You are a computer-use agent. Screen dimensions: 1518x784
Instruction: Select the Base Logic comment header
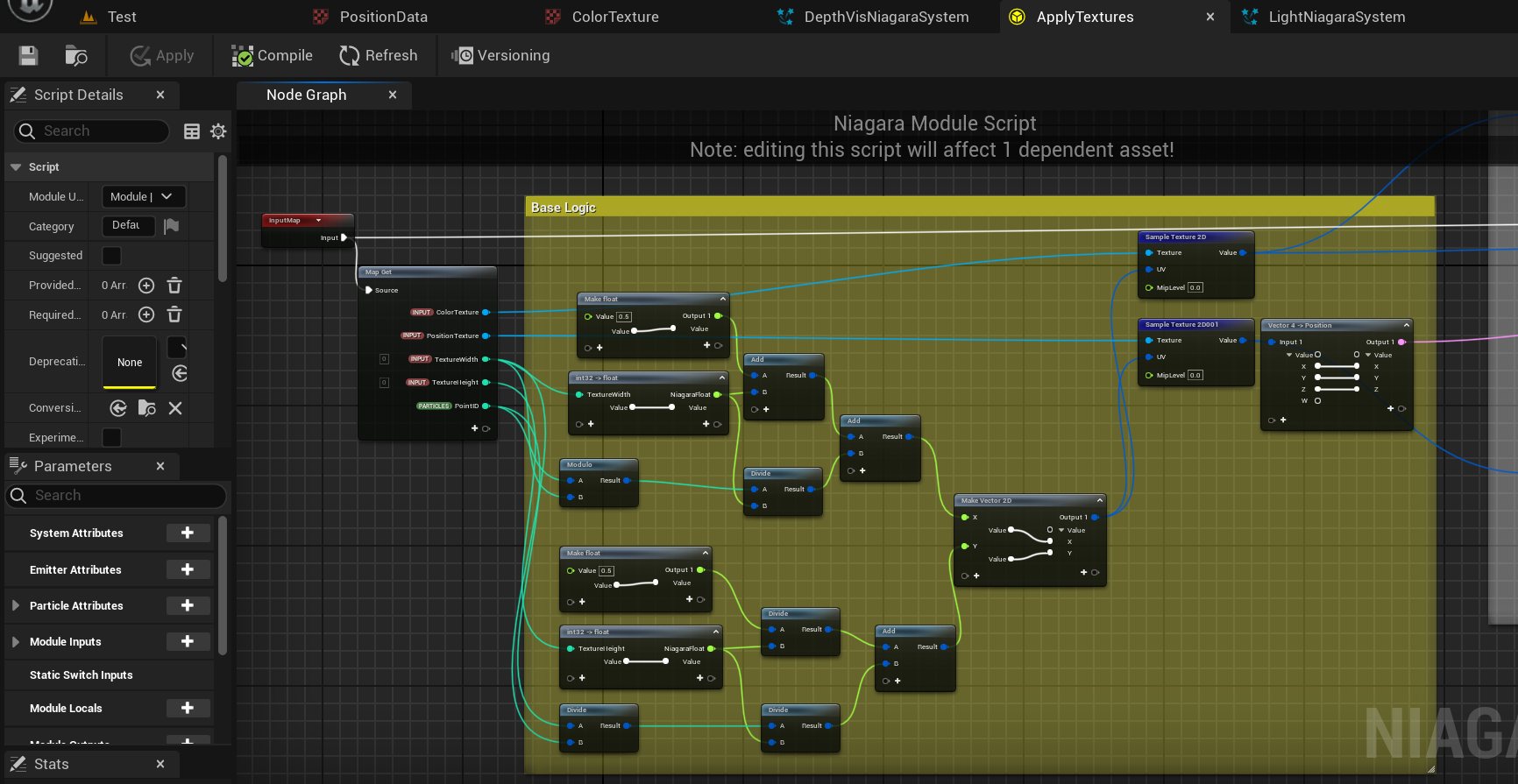tap(980, 208)
